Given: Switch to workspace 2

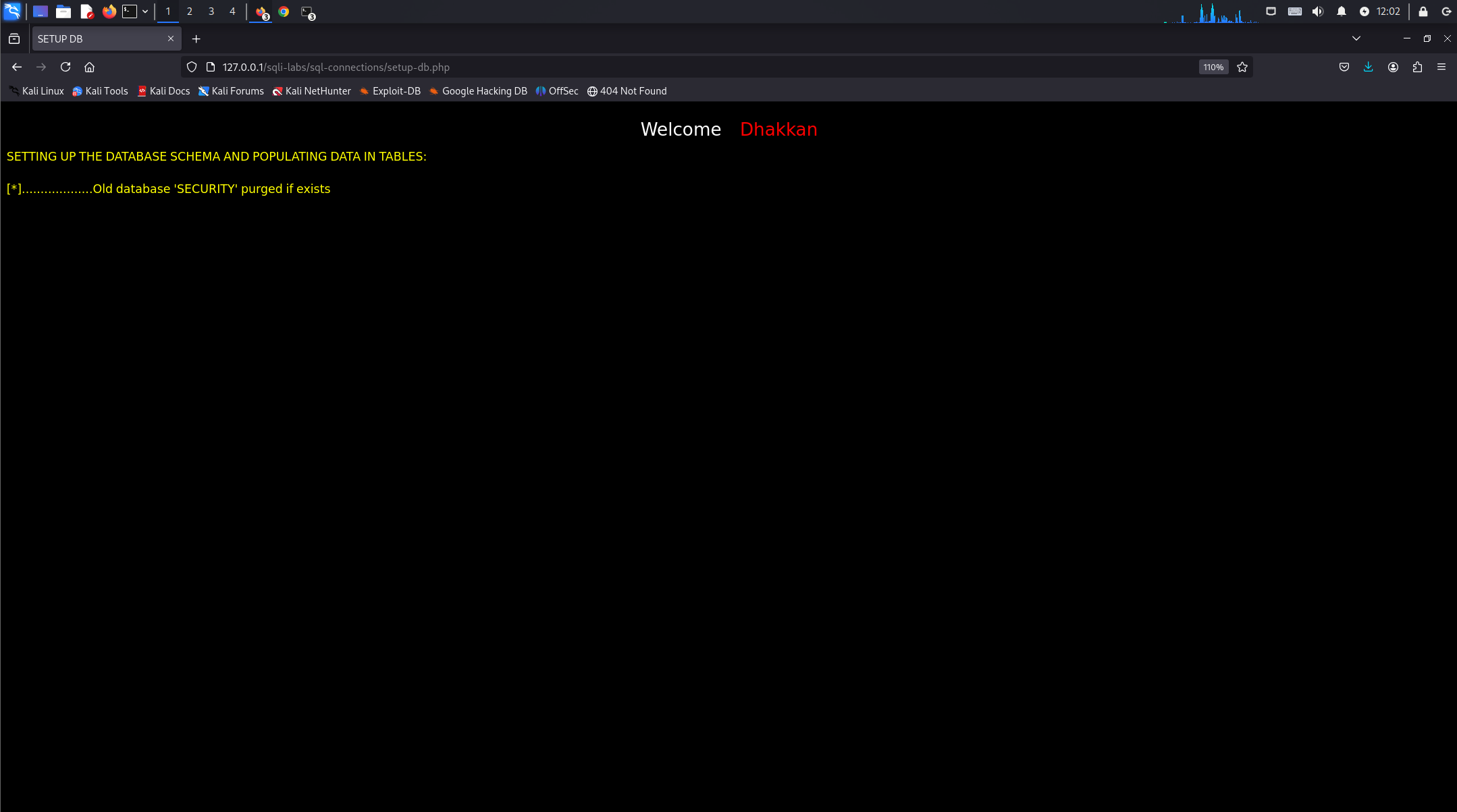Looking at the screenshot, I should [x=190, y=11].
